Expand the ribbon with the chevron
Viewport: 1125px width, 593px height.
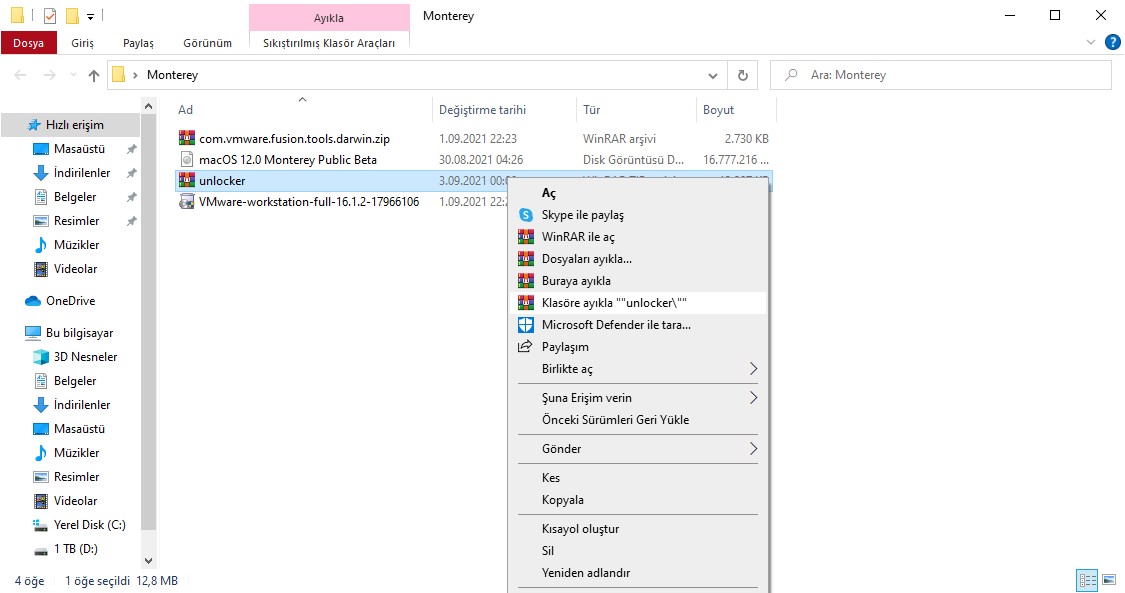point(1091,42)
